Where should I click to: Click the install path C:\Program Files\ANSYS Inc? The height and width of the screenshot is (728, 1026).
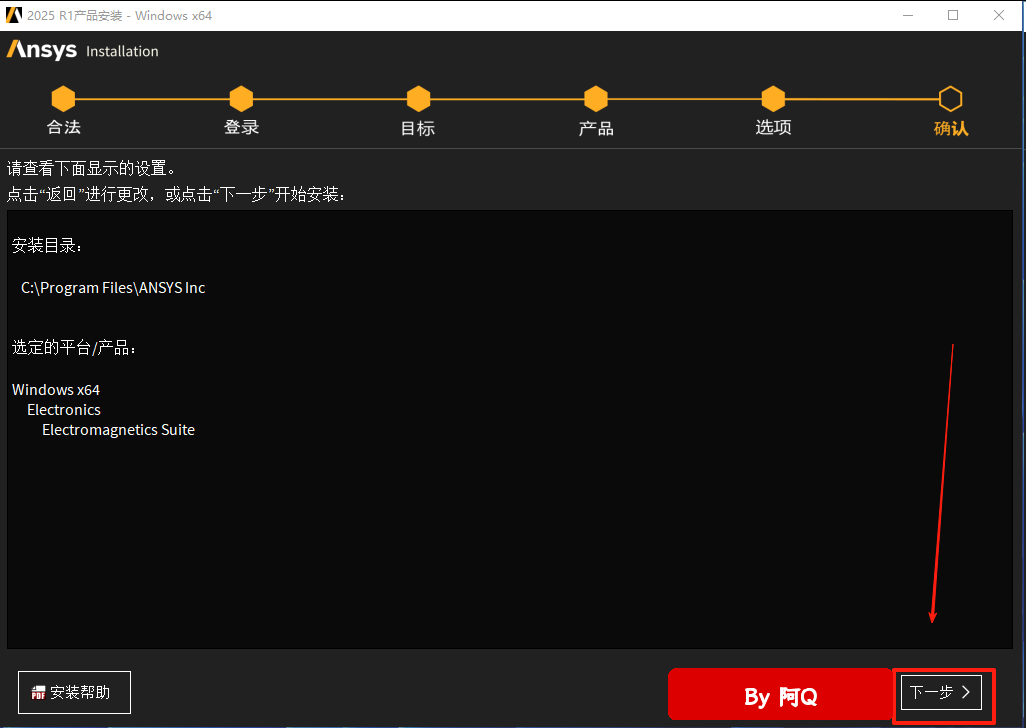[113, 288]
